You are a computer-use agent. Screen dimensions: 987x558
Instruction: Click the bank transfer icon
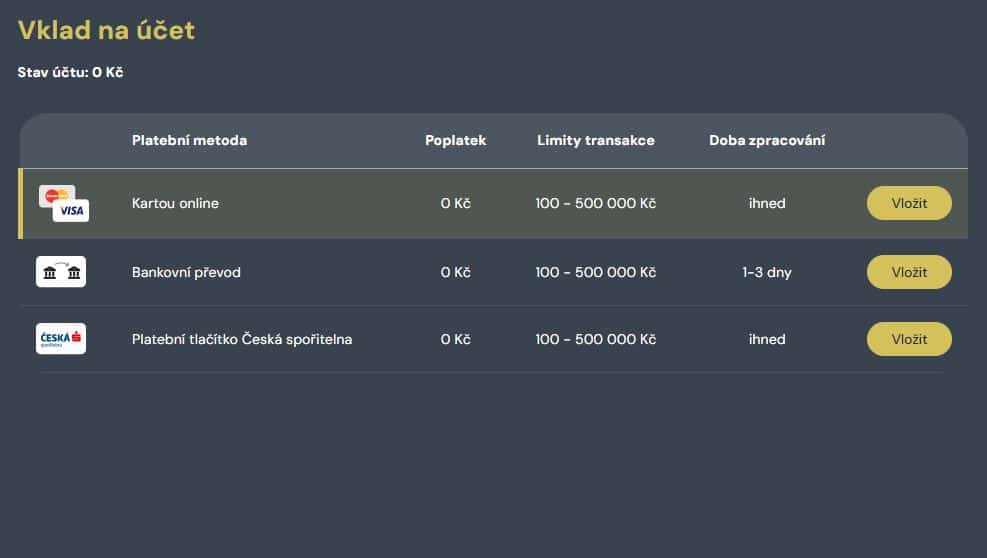(x=61, y=272)
